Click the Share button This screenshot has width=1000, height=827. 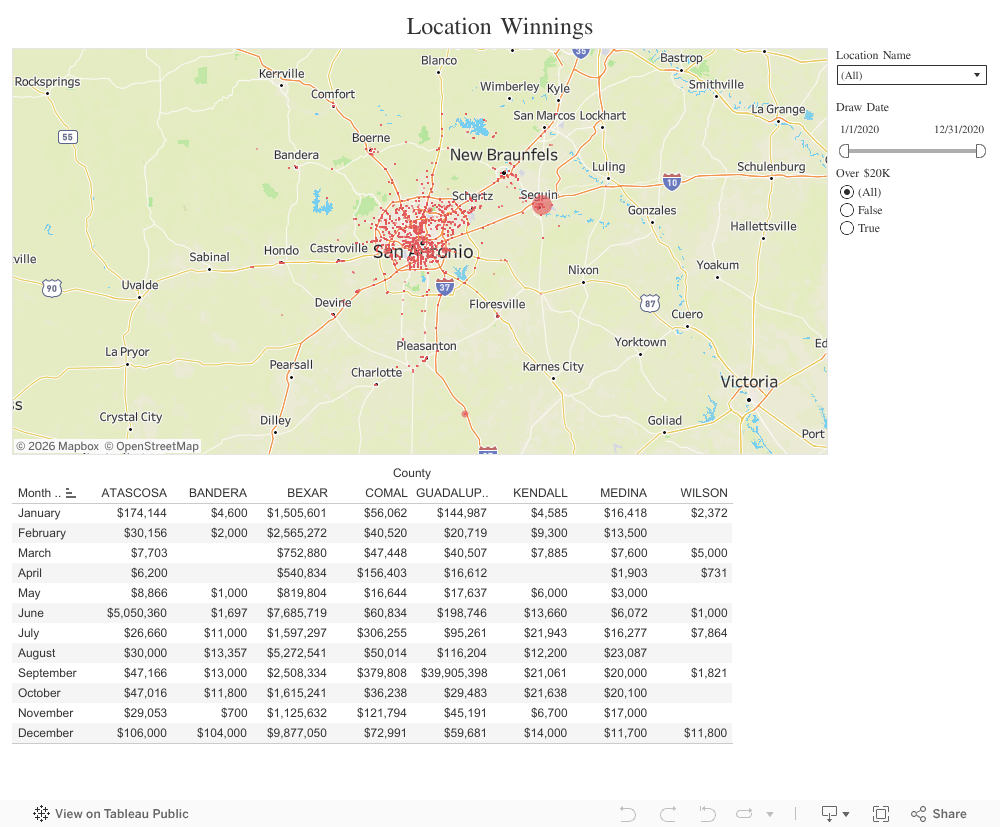pos(938,814)
